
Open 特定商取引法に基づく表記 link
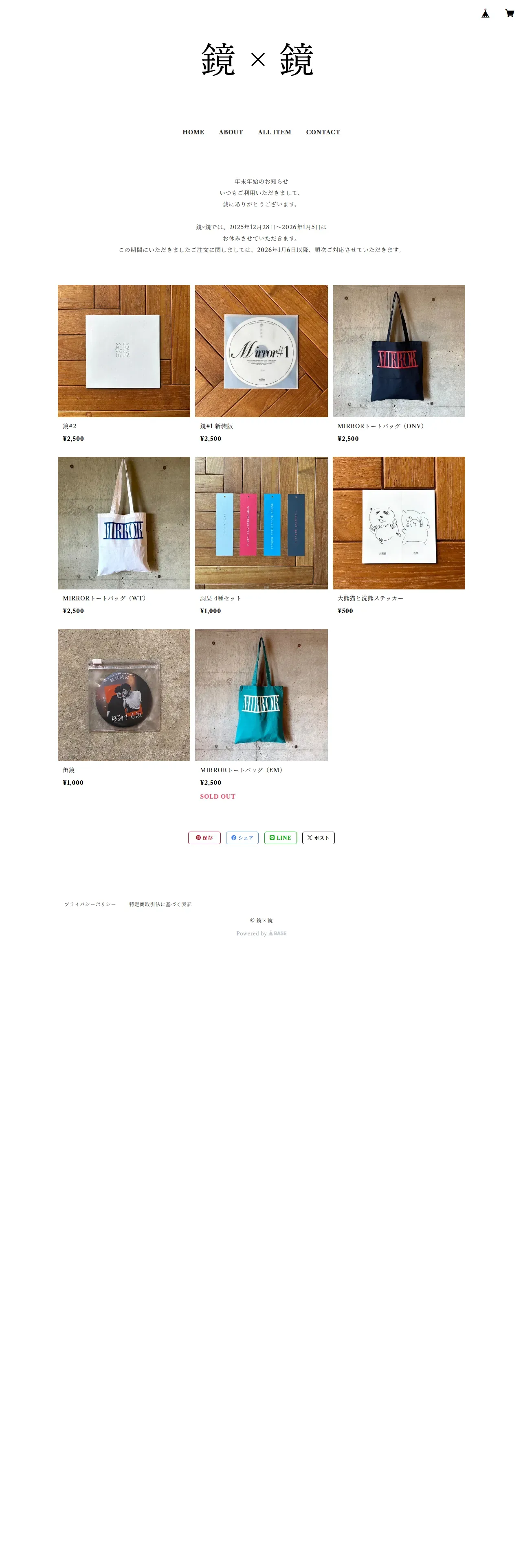click(160, 904)
